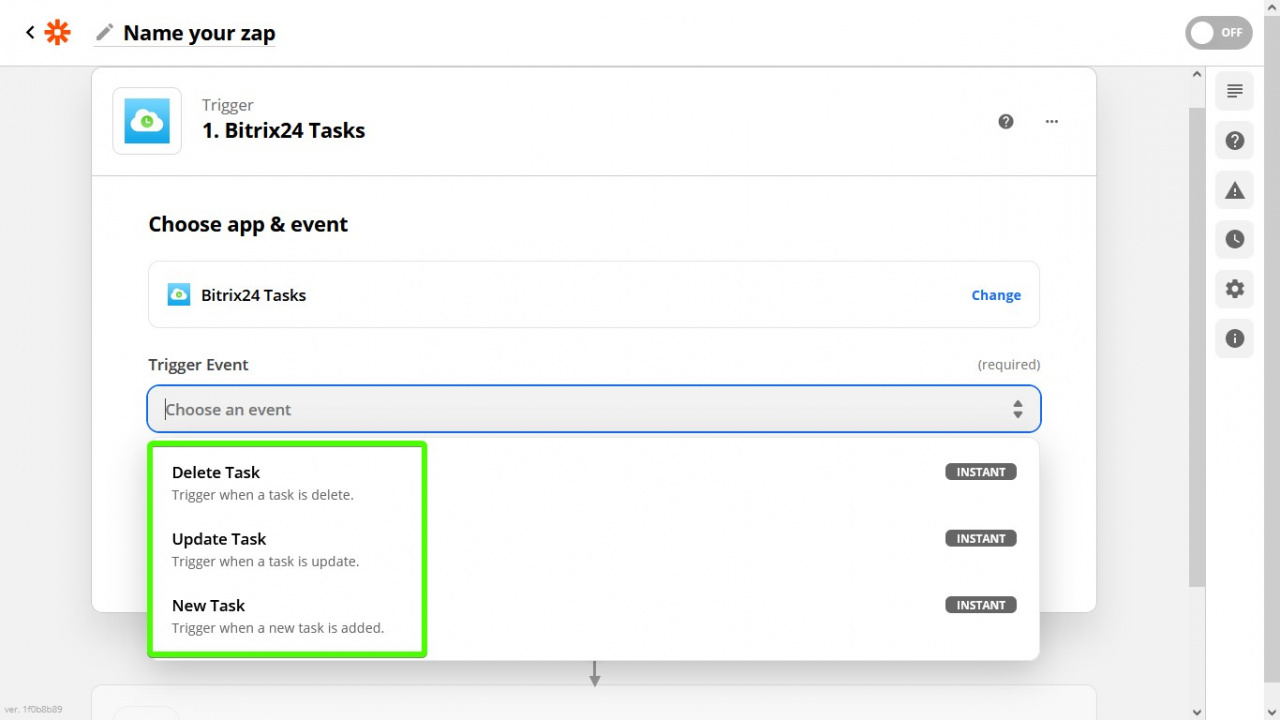Screen dimensions: 1280x720
Task: Click the small Bitrix24 Tasks app icon
Action: (179, 294)
